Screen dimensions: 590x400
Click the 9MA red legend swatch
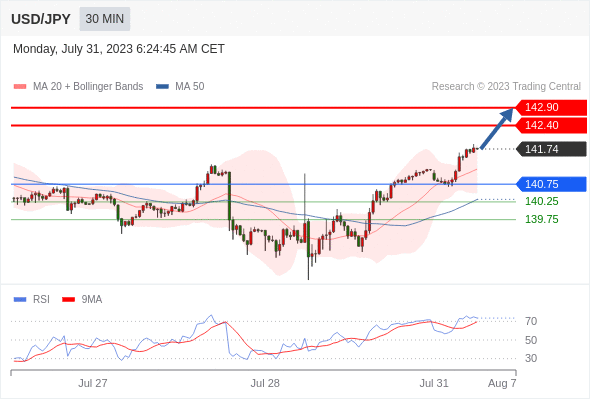tap(68, 300)
